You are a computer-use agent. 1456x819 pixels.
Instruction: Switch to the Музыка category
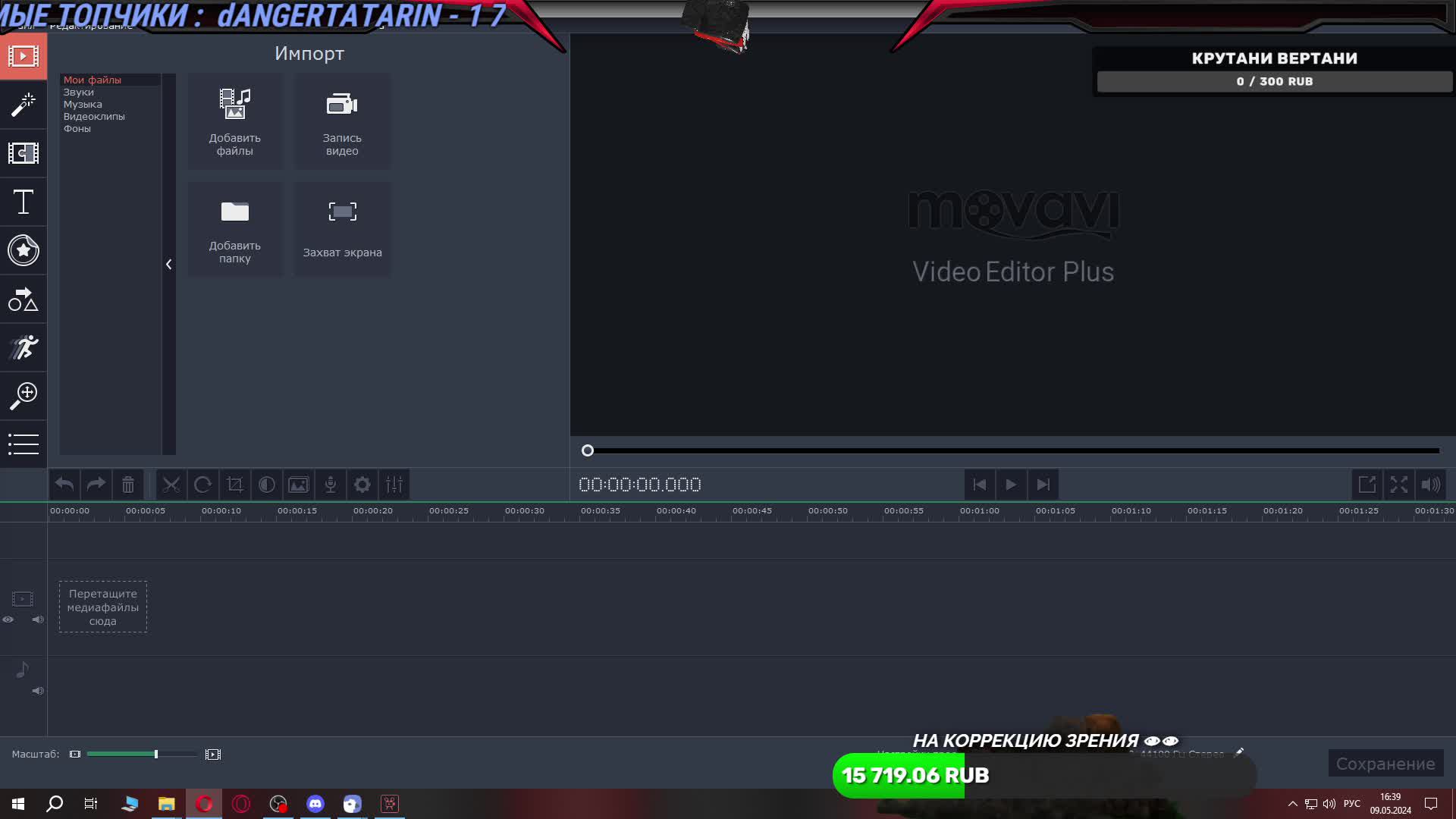pyautogui.click(x=82, y=104)
